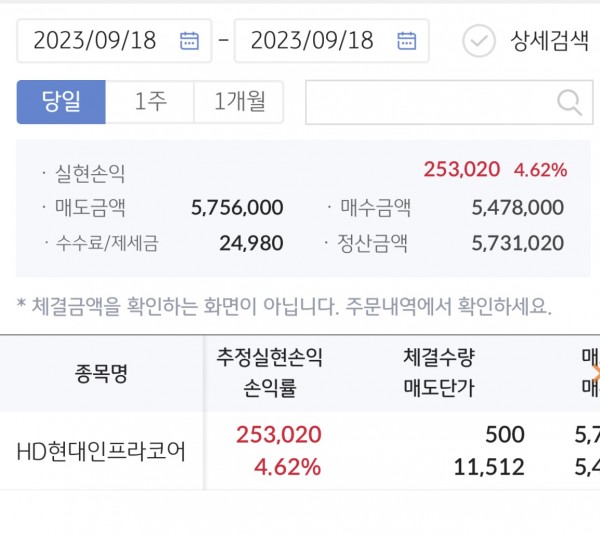
Task: Toggle the 상세검색 check circle
Action: point(479,41)
